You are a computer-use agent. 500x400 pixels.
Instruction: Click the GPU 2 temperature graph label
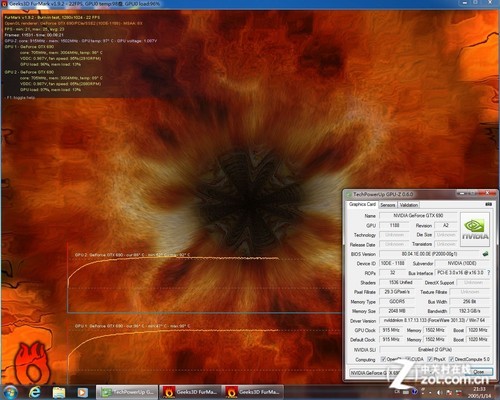tap(132, 255)
